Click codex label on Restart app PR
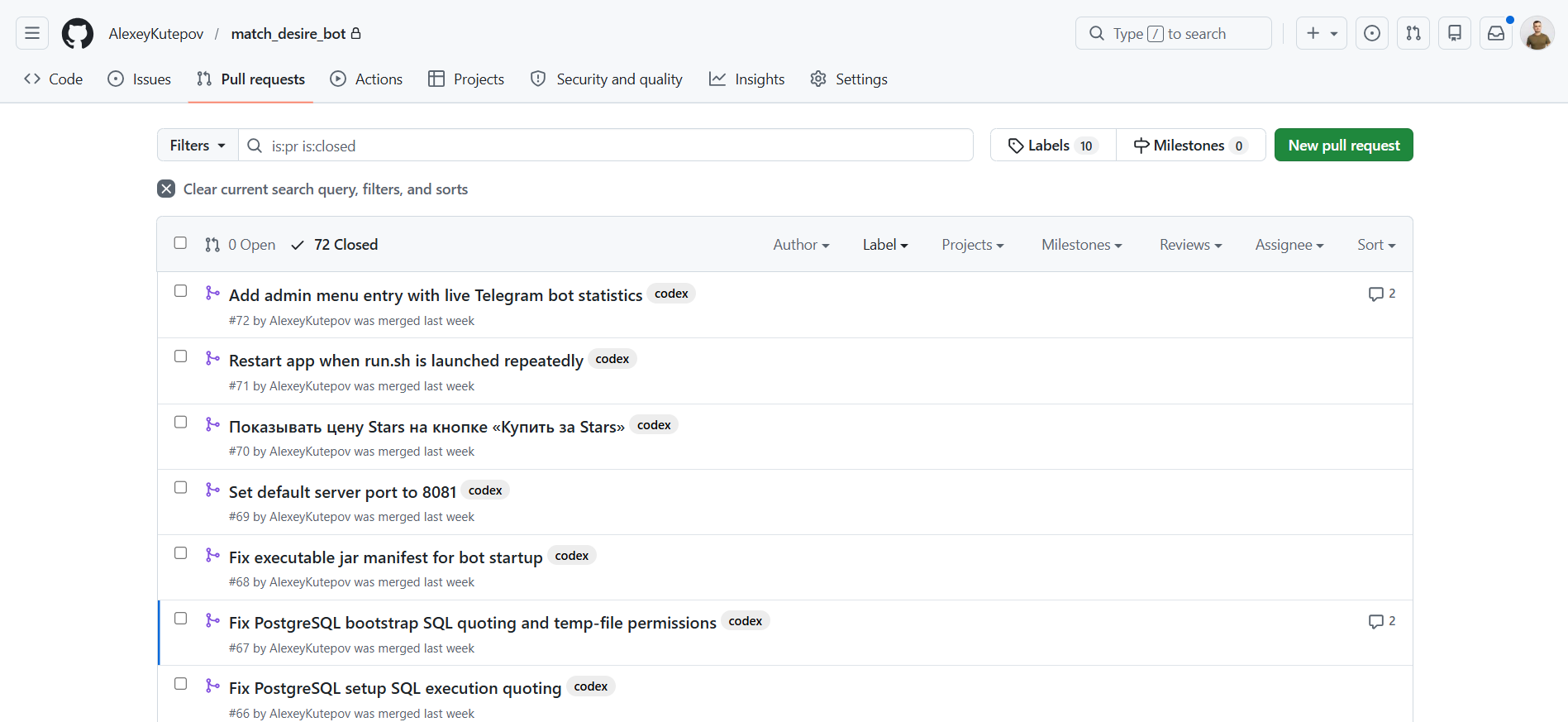 pos(612,359)
